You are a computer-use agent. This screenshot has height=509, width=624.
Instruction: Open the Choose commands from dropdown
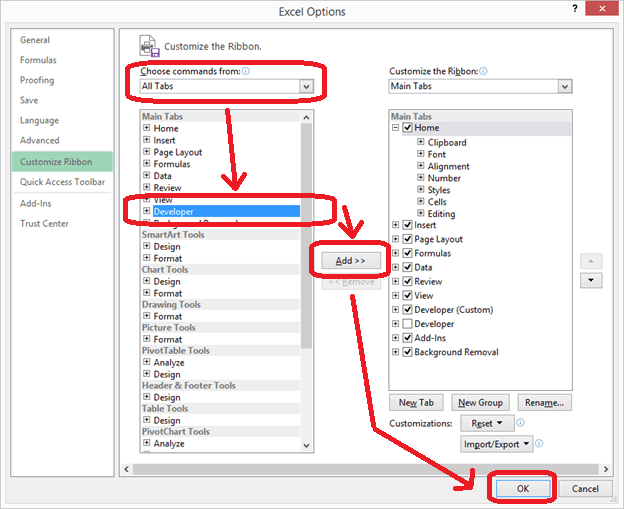pos(306,86)
